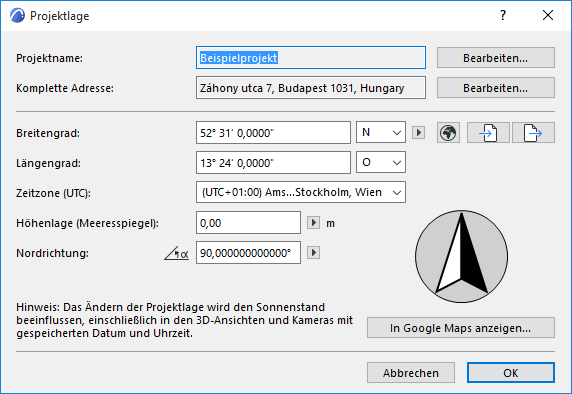Click Bearbeiten button next to Projektname
The height and width of the screenshot is (394, 572).
pyautogui.click(x=496, y=58)
